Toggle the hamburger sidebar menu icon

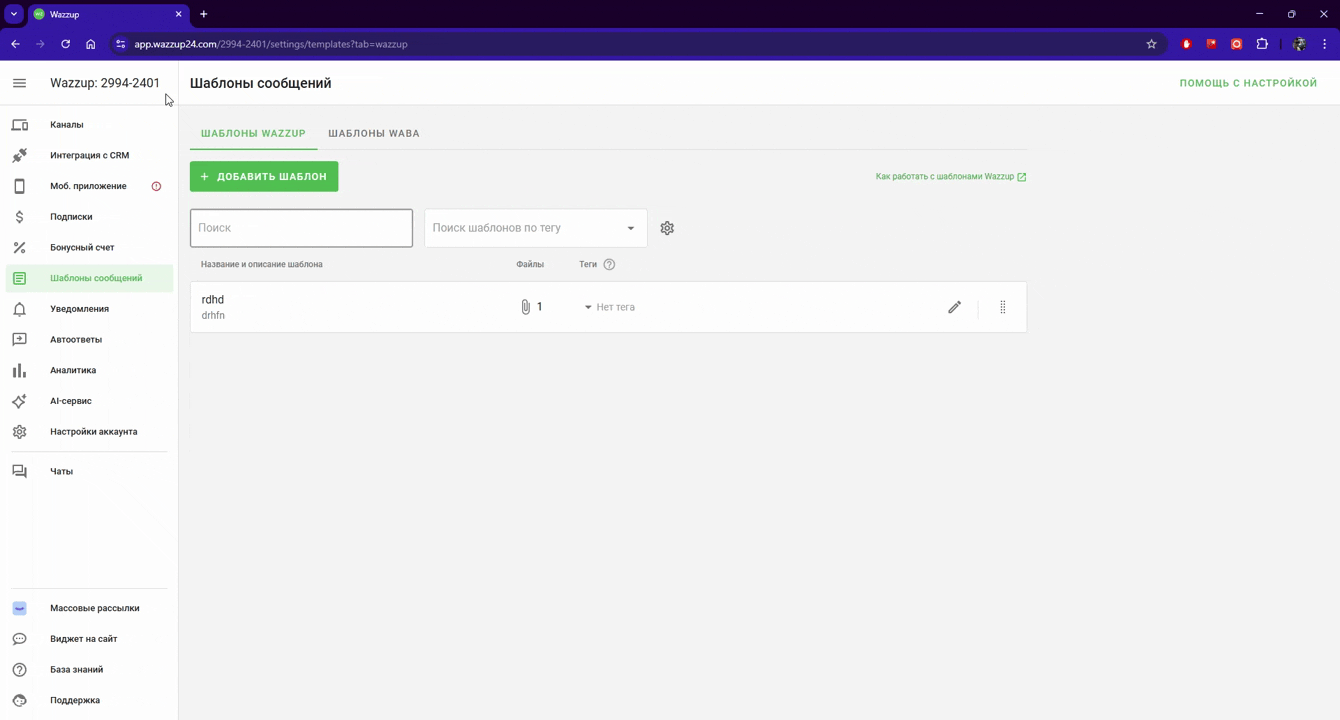point(19,83)
